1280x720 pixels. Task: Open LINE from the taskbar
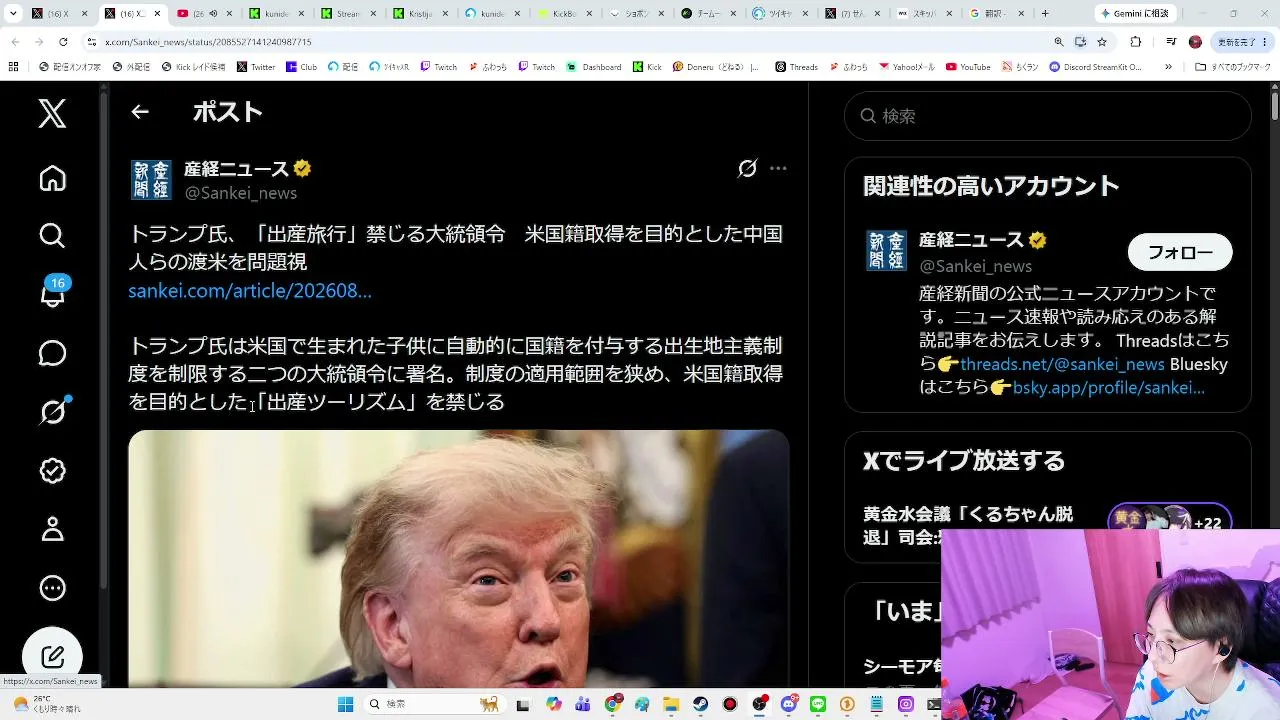[x=819, y=704]
